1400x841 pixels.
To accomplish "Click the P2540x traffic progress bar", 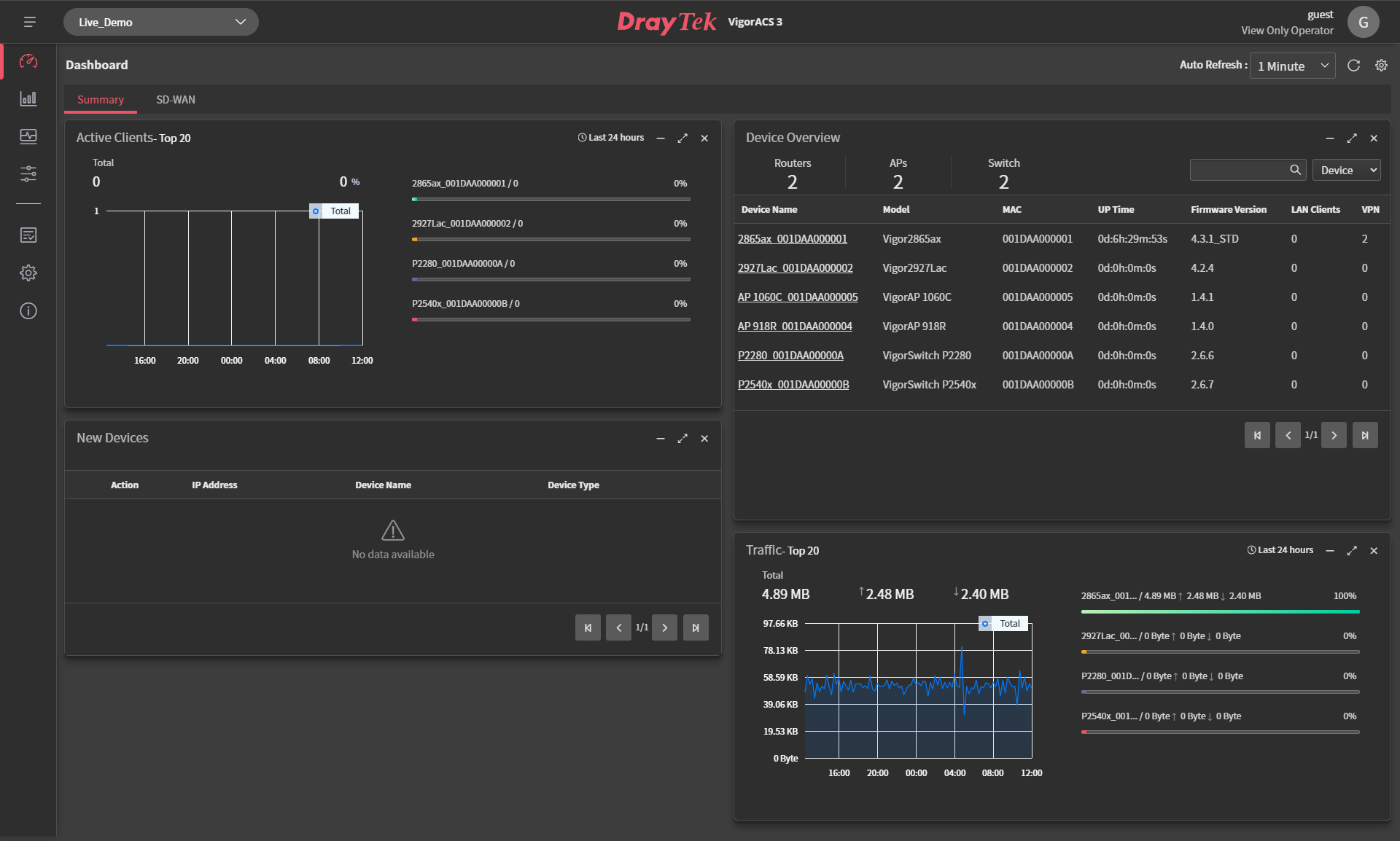I will point(1221,732).
